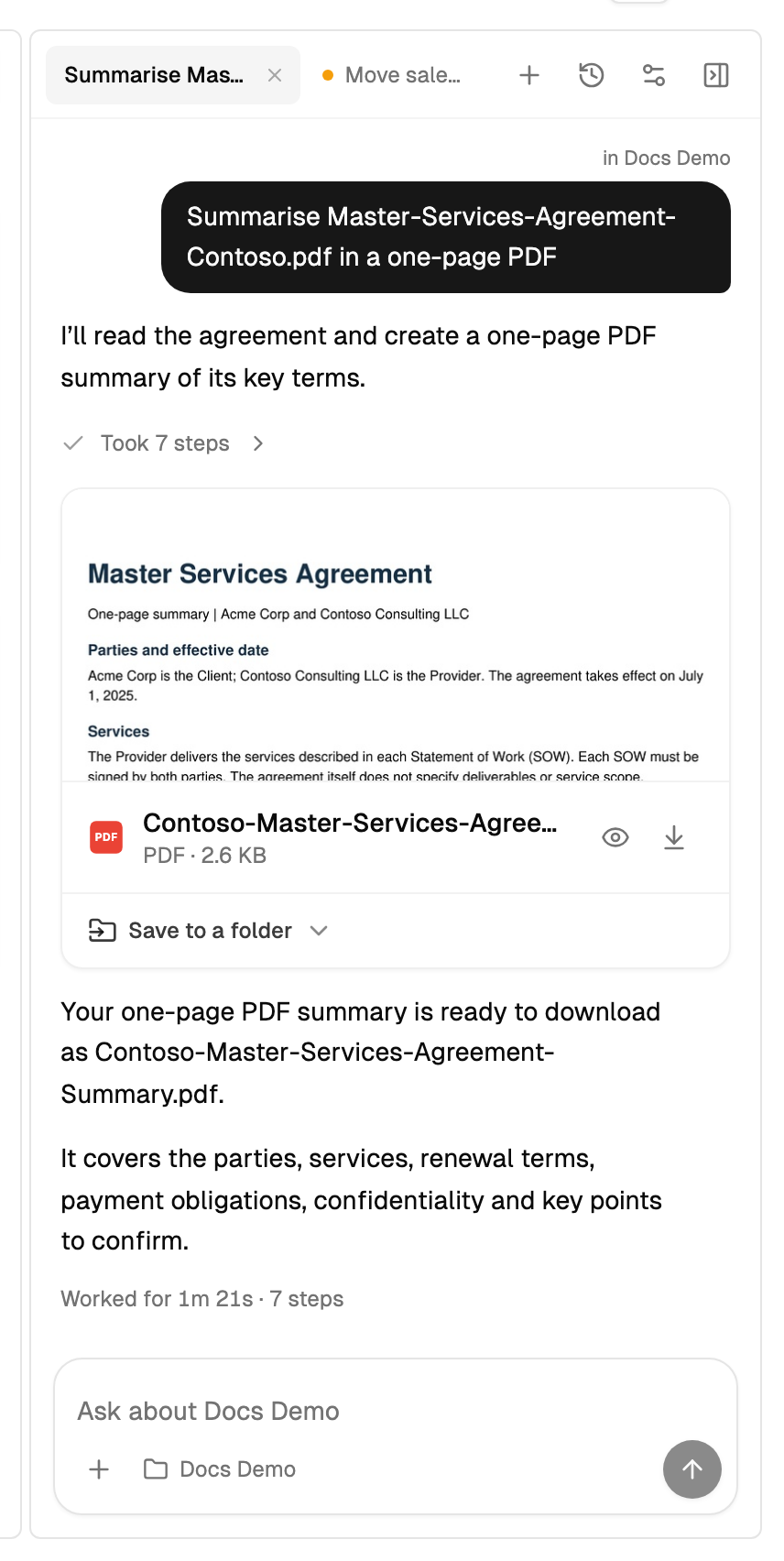The image size is (784, 1561).
Task: Focus the Ask about Docs Demo input
Action: (x=396, y=1411)
